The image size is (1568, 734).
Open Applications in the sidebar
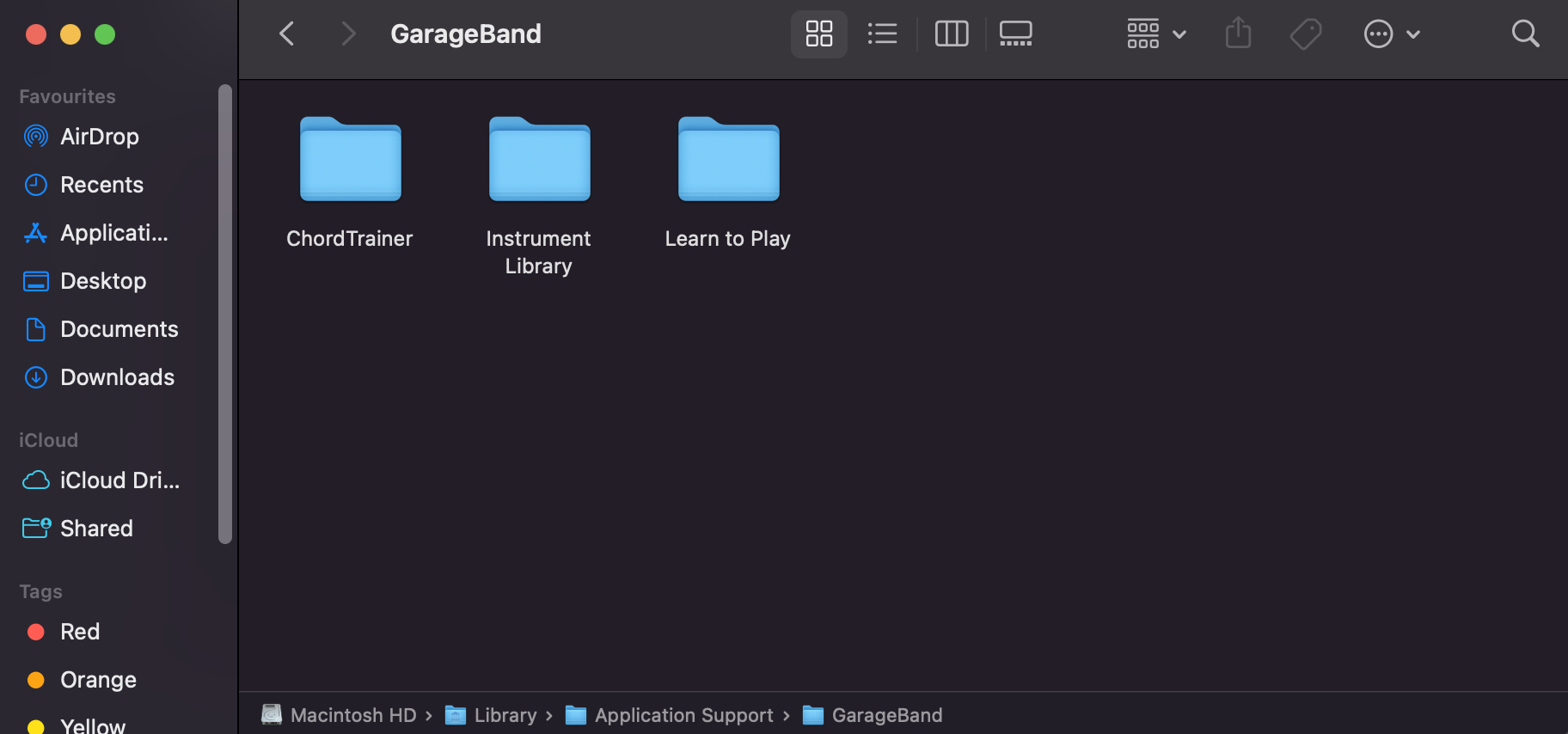[114, 233]
